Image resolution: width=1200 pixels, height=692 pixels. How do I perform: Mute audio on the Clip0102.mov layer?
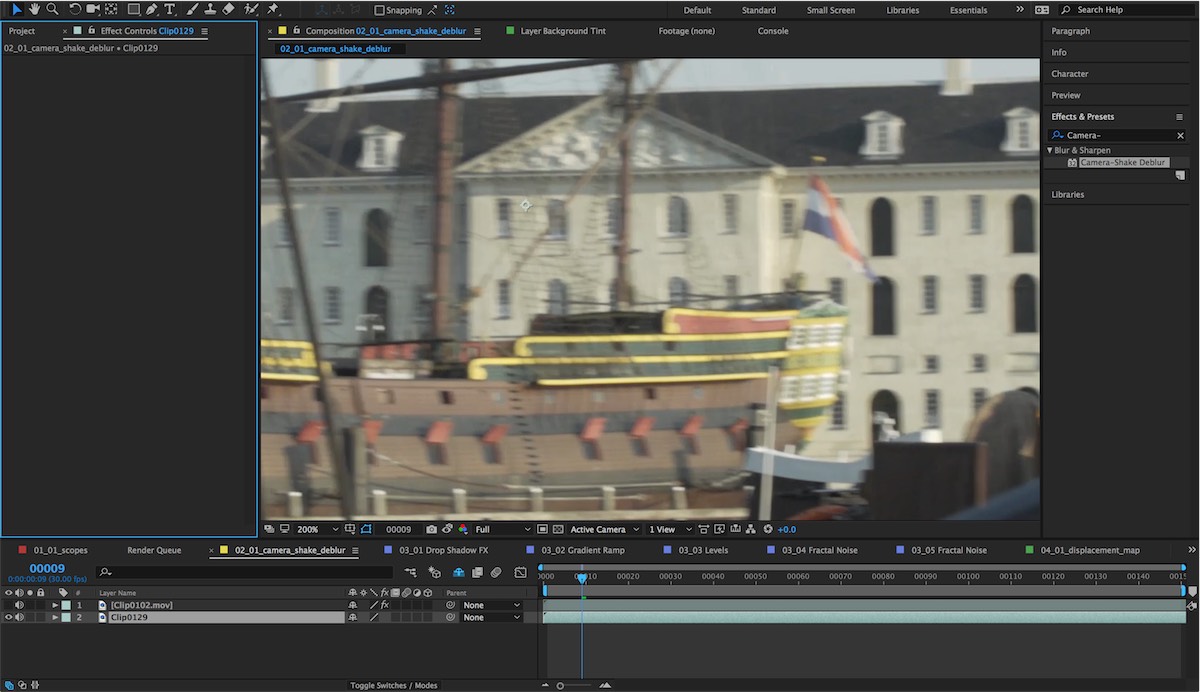tap(19, 605)
